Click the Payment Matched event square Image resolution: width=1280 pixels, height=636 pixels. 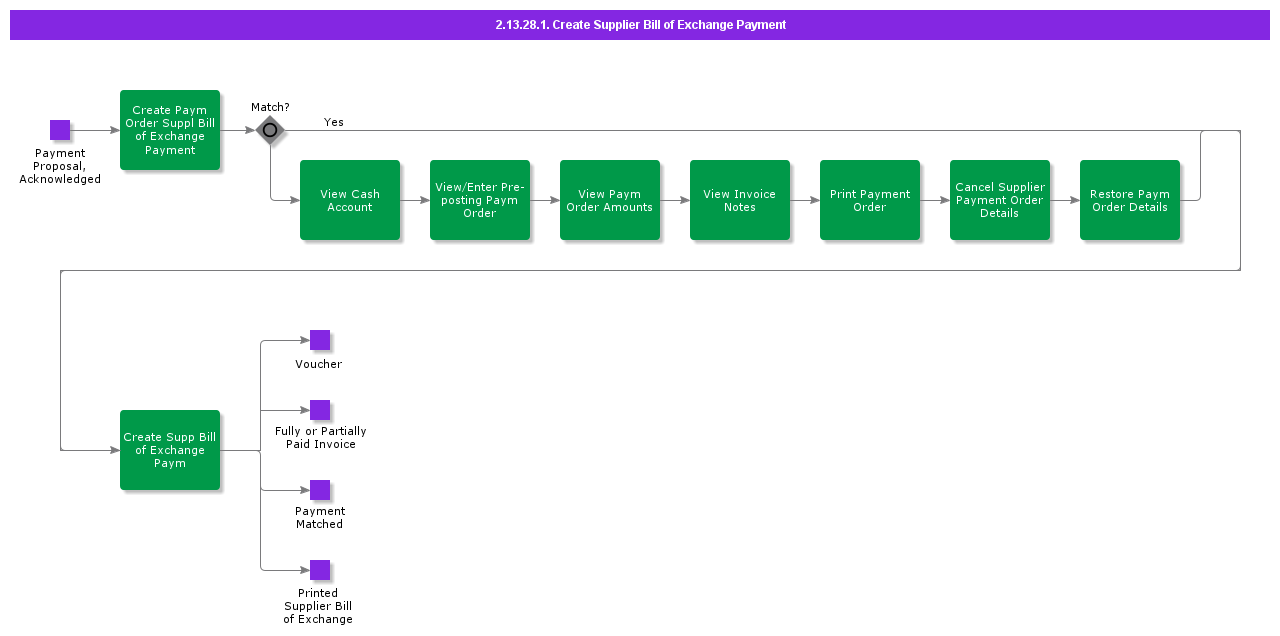coord(320,490)
